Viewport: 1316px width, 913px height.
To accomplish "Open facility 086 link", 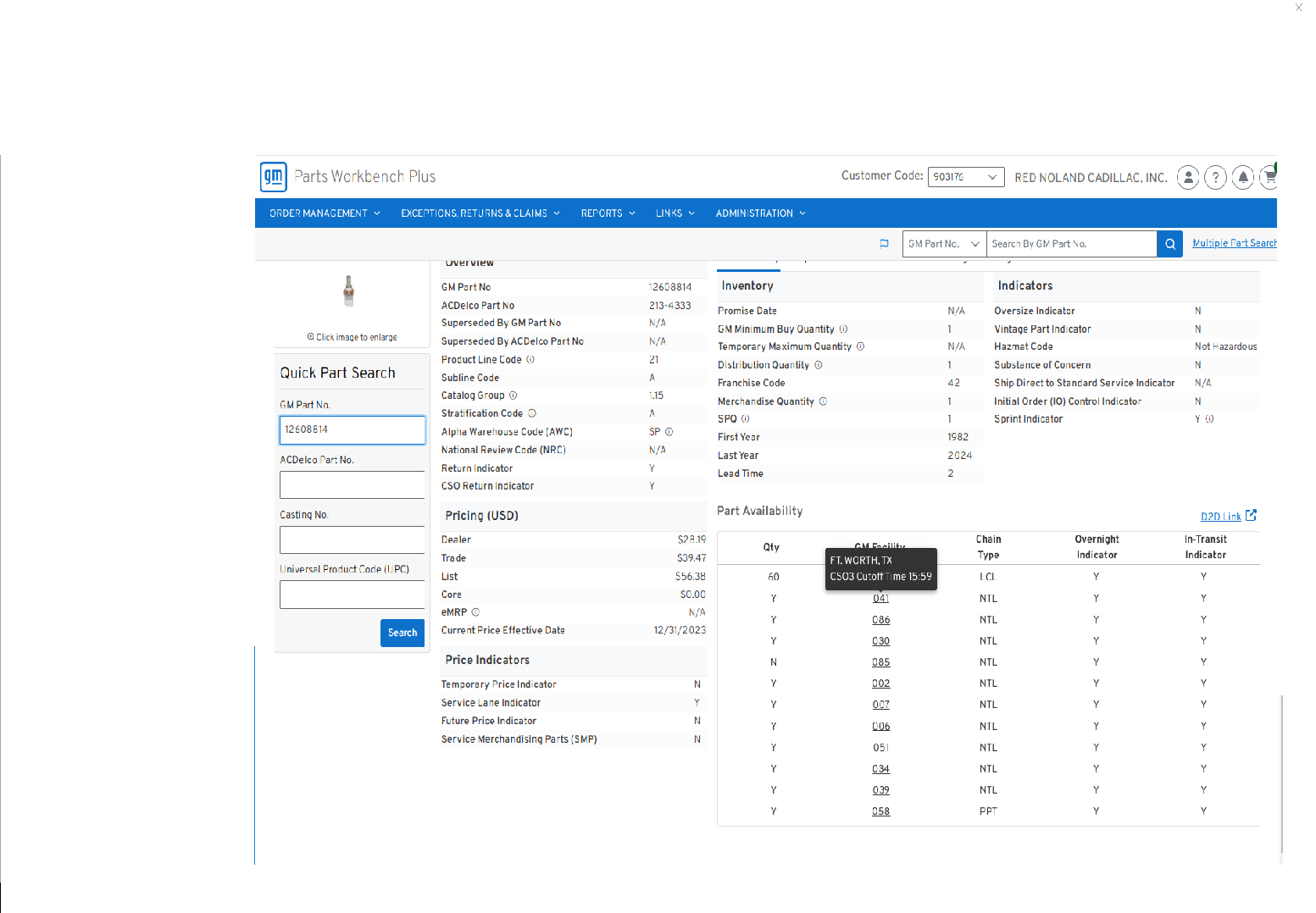I will [881, 620].
